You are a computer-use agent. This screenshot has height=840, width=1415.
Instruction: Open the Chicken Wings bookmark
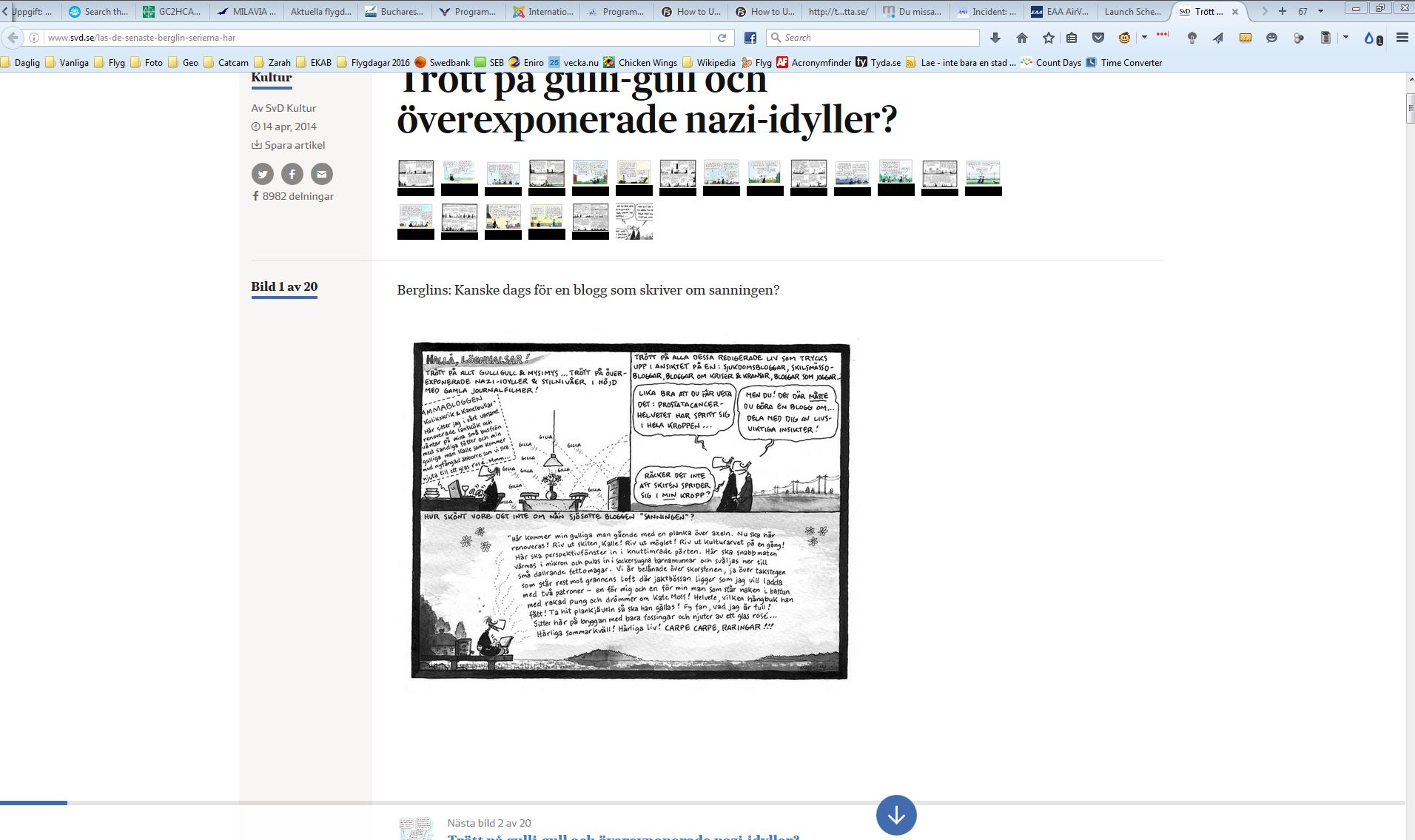[639, 63]
